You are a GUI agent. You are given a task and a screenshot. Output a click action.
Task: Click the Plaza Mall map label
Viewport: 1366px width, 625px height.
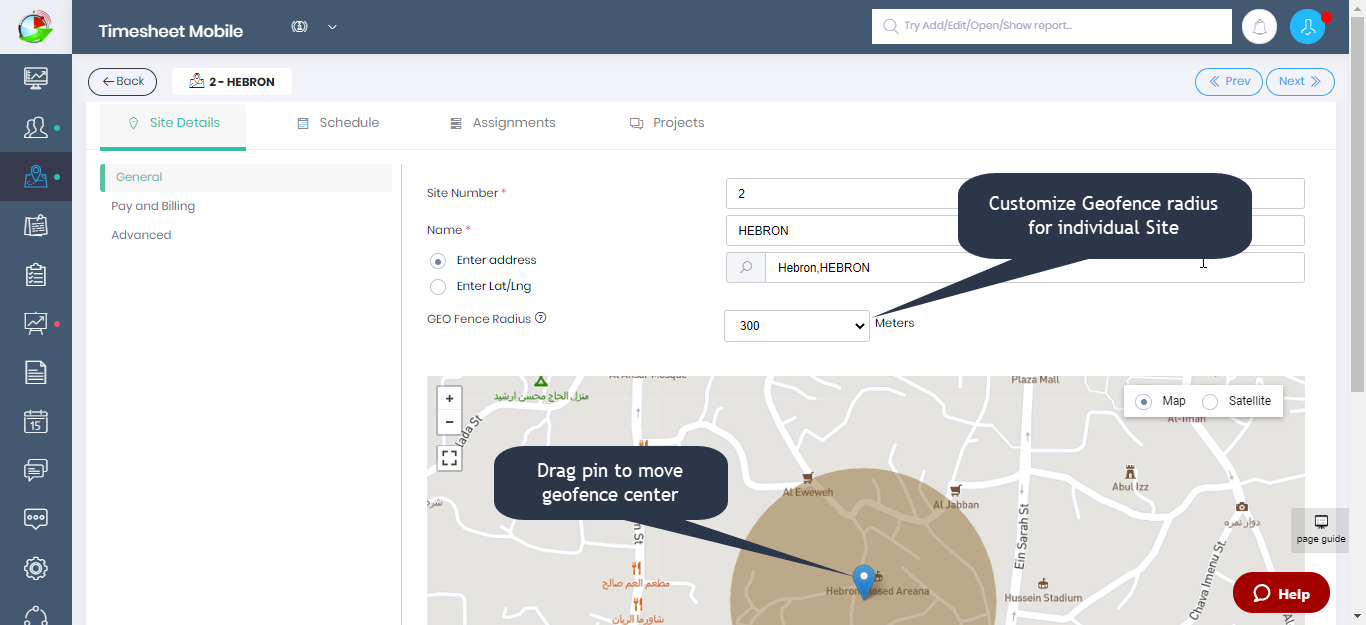pyautogui.click(x=1035, y=380)
